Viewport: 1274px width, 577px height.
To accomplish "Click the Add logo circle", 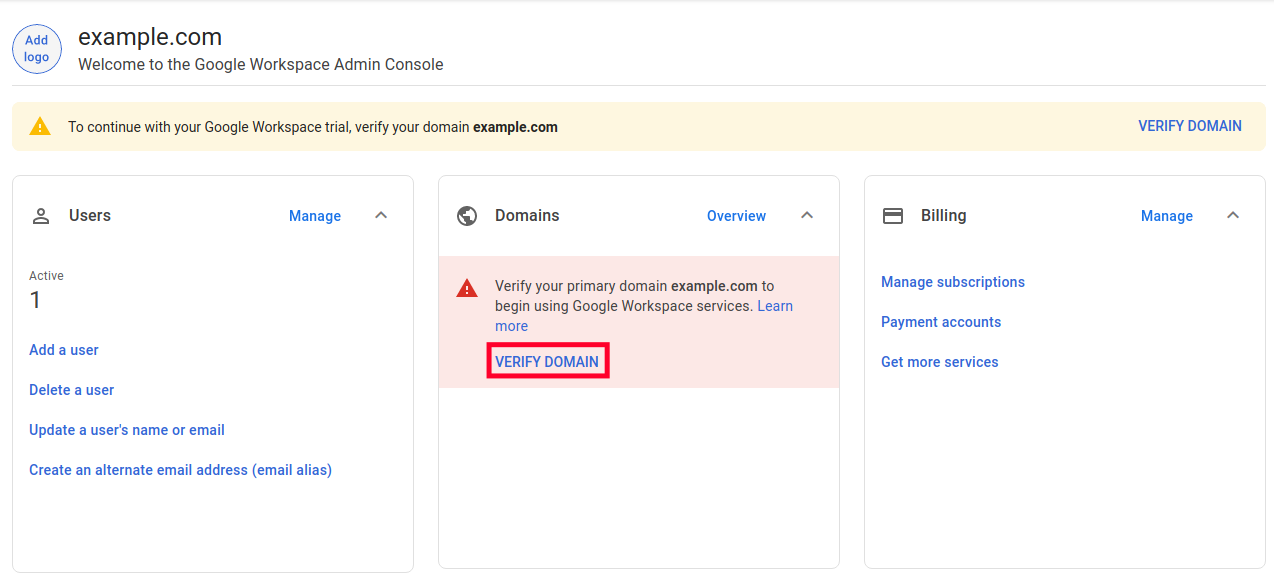I will [x=37, y=49].
